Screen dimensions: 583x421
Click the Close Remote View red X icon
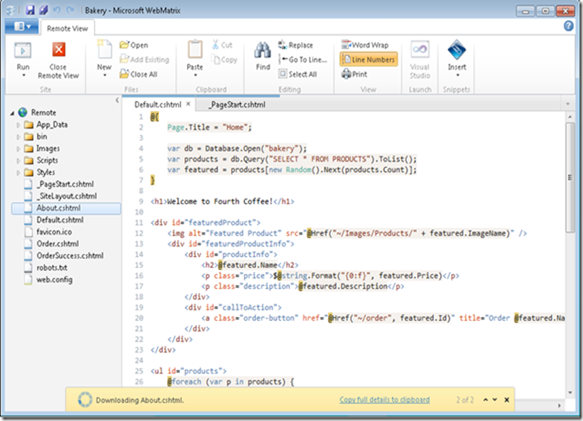click(58, 49)
